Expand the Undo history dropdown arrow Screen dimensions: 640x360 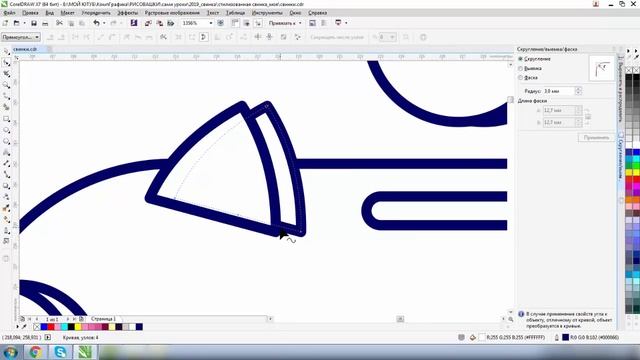pos(104,23)
